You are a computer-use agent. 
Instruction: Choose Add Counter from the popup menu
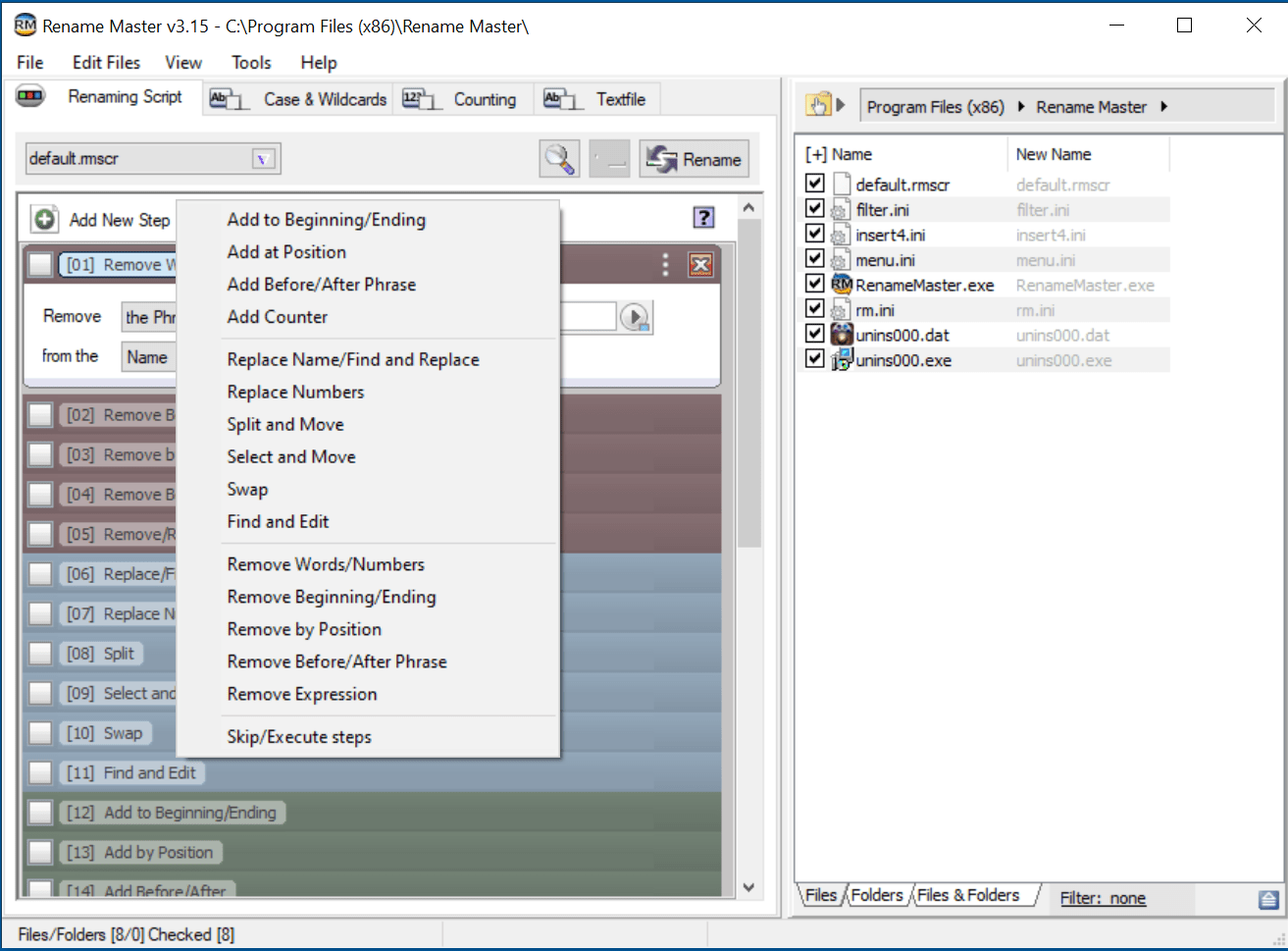point(278,317)
